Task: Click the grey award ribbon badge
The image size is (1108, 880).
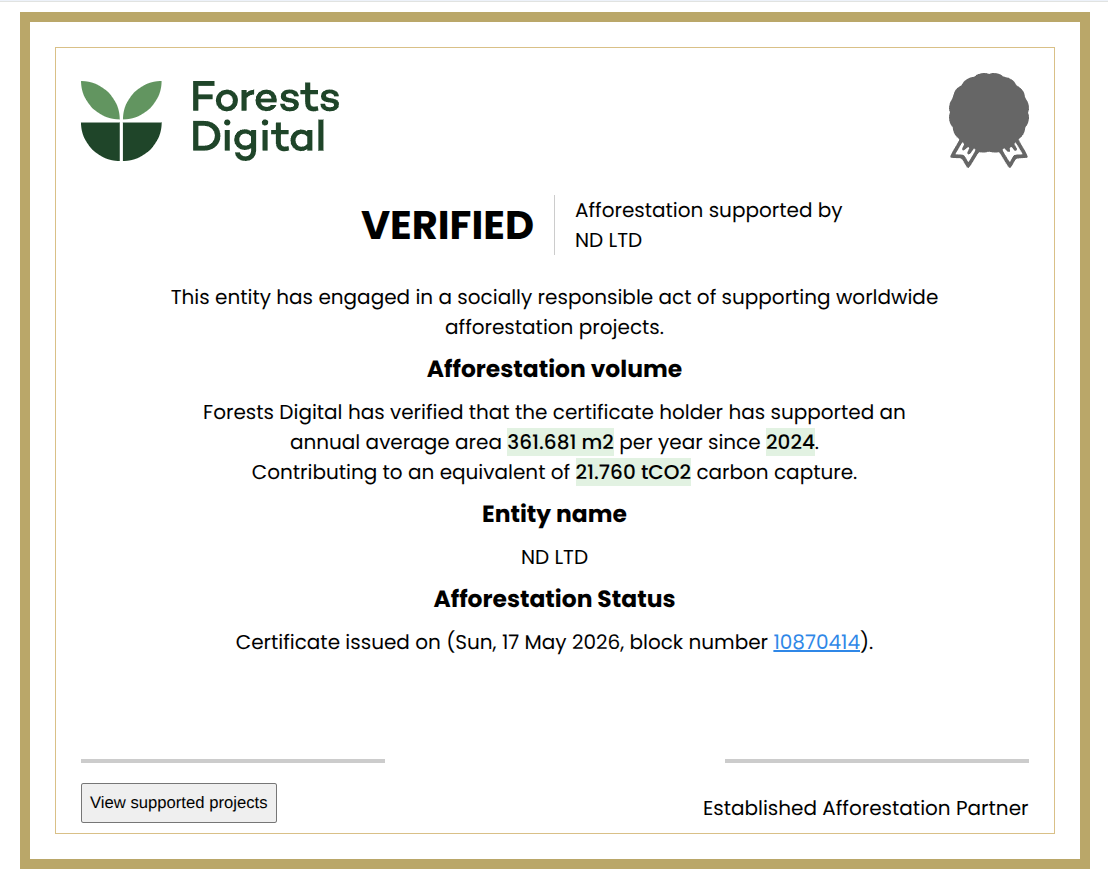Action: [989, 120]
